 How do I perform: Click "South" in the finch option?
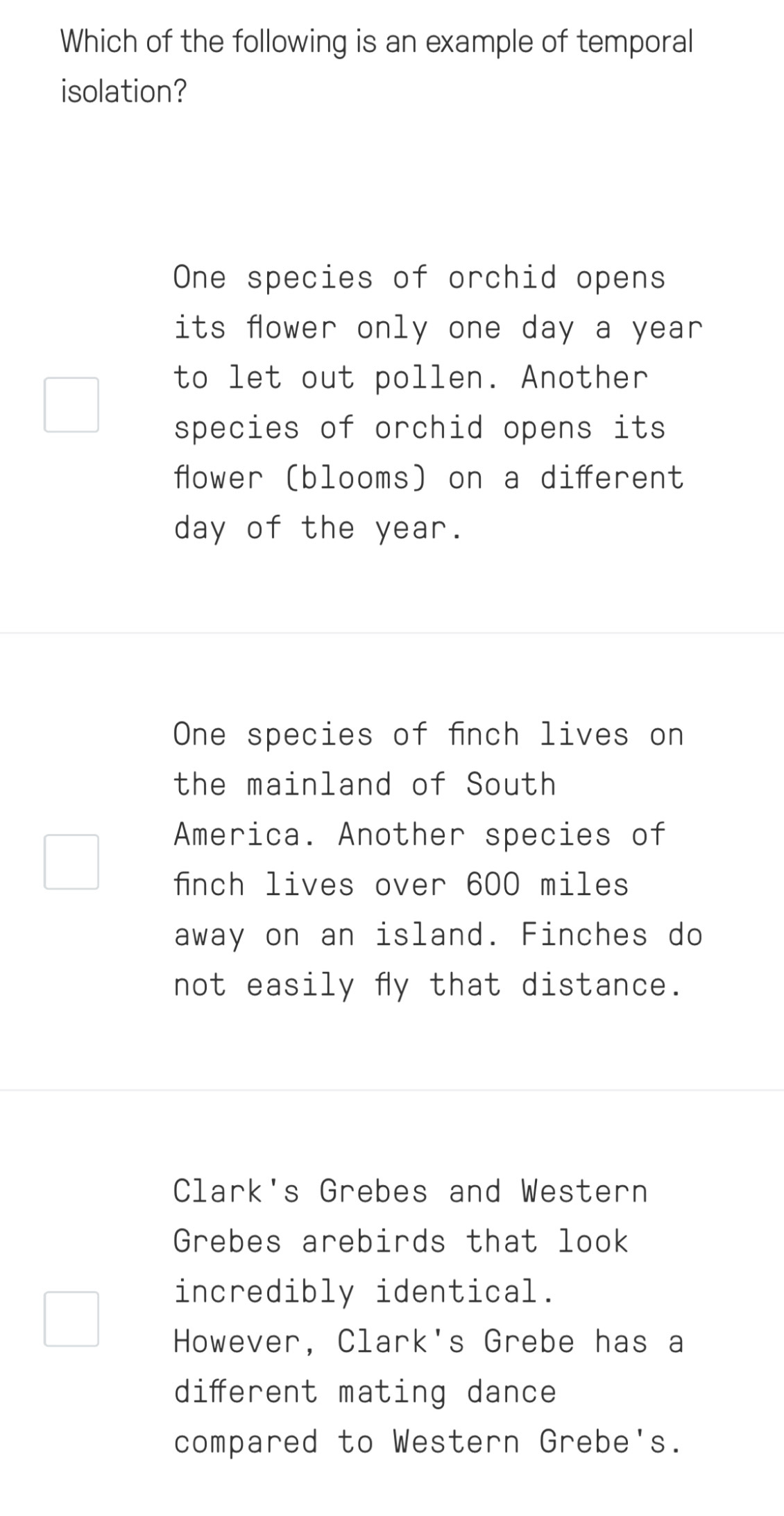(511, 785)
